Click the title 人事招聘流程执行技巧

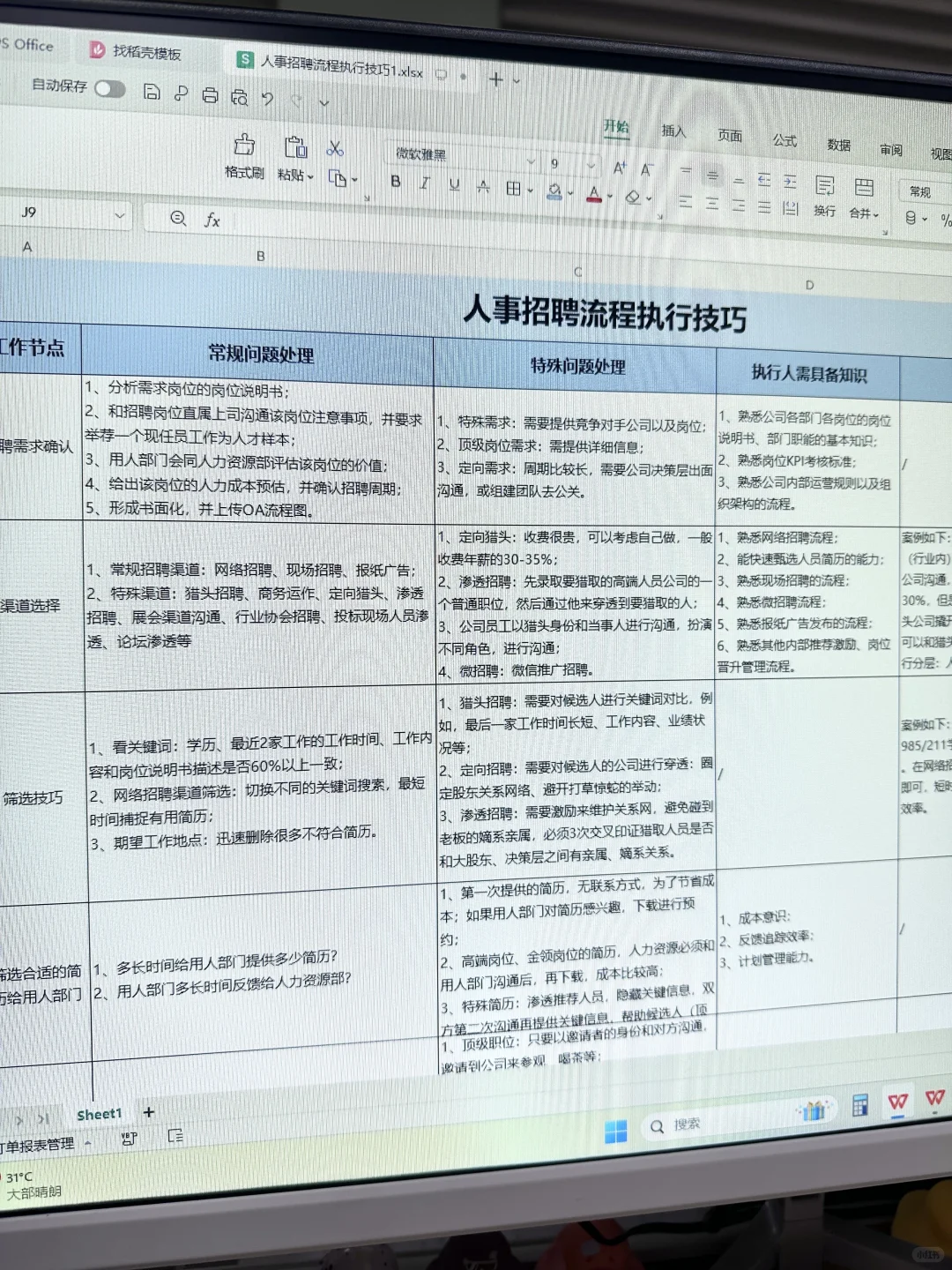[x=605, y=313]
